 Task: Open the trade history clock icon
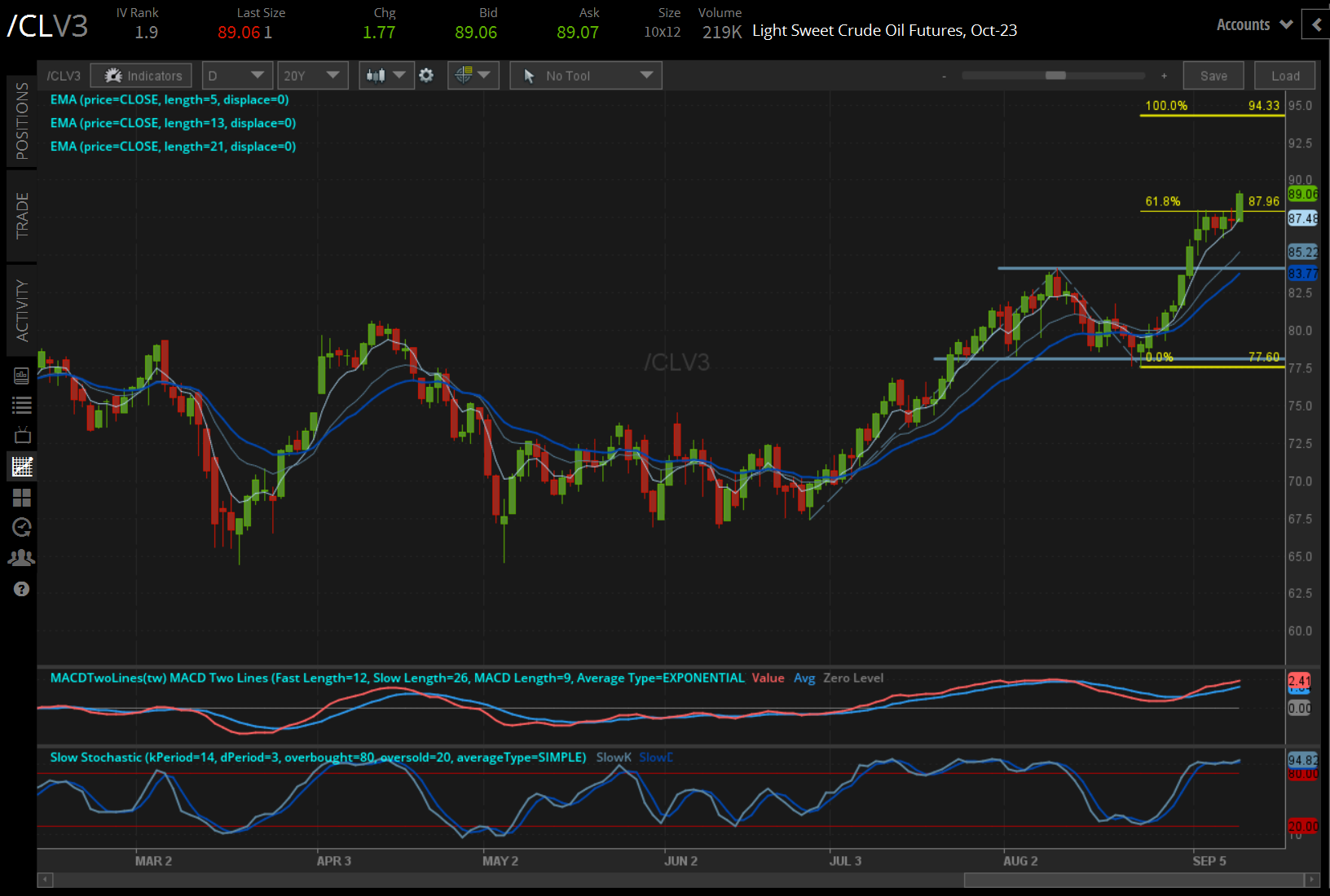coord(21,527)
